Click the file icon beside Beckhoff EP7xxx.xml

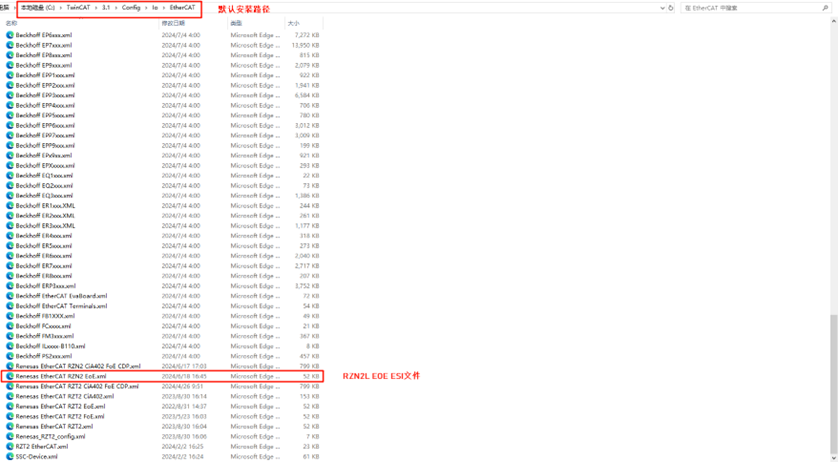pyautogui.click(x=10, y=45)
